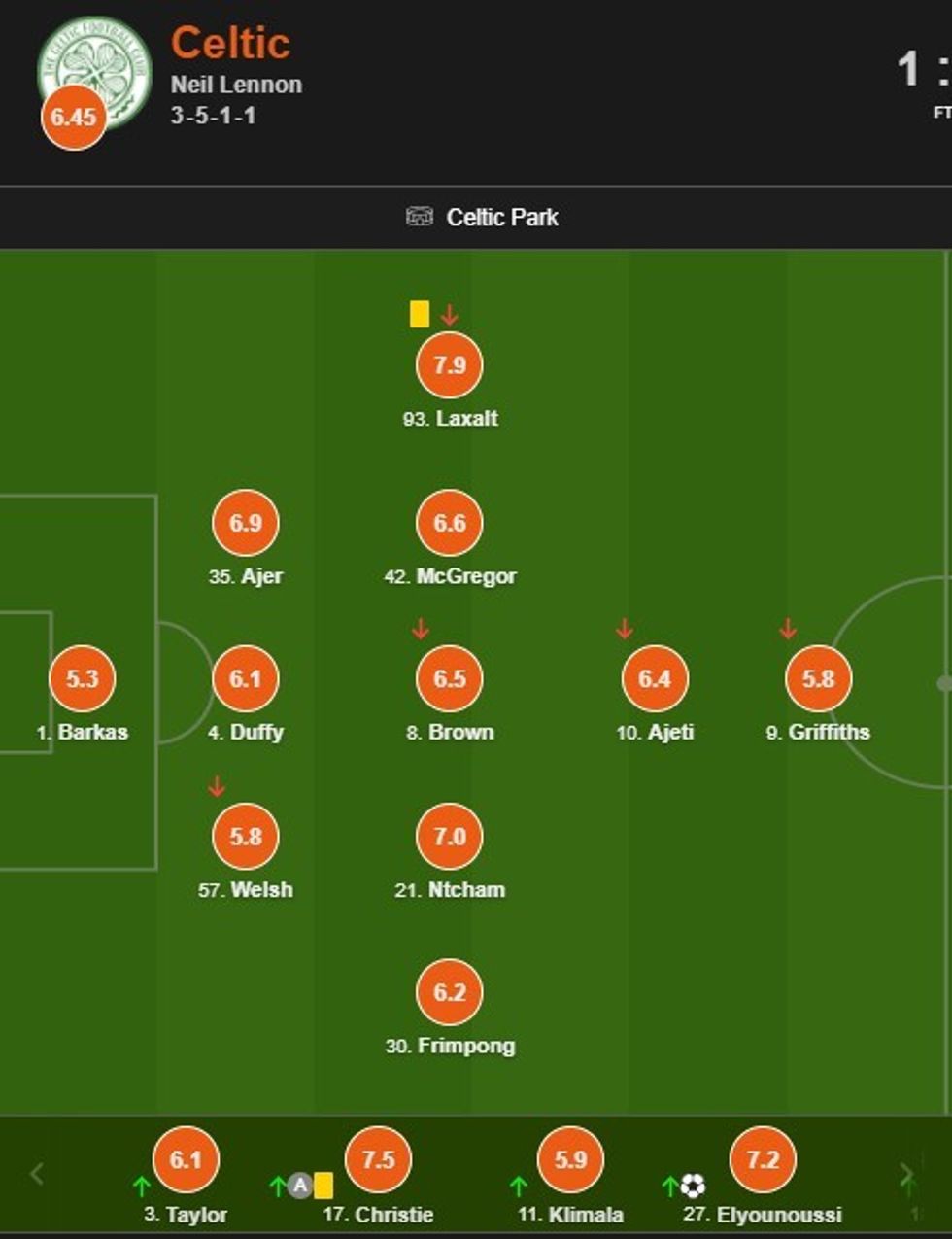Click the red substituted-off arrow above Griffiths

pos(788,630)
